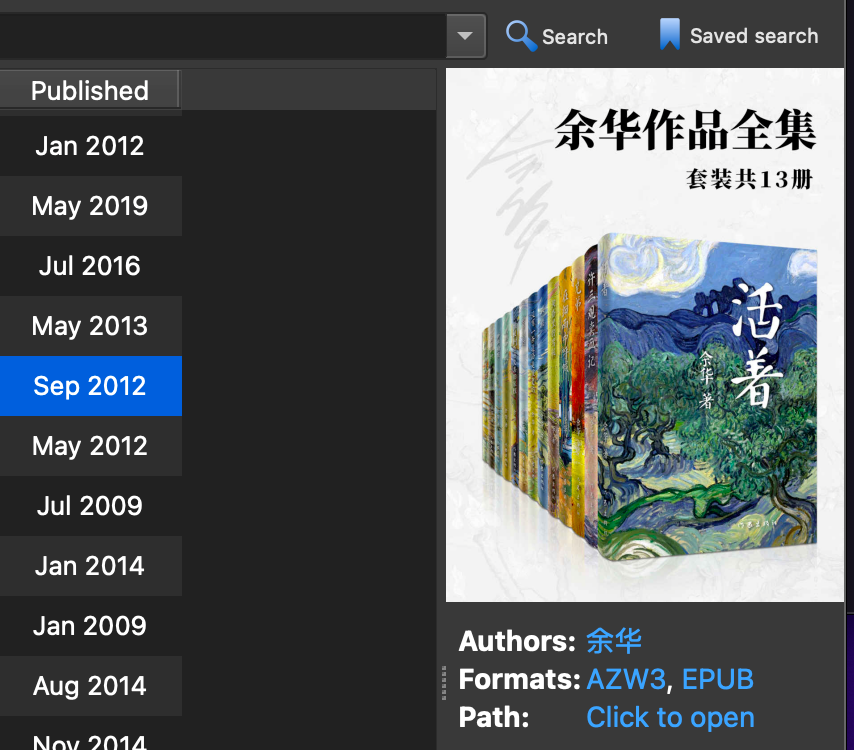
Task: Select the May 2012 row
Action: tap(90, 446)
